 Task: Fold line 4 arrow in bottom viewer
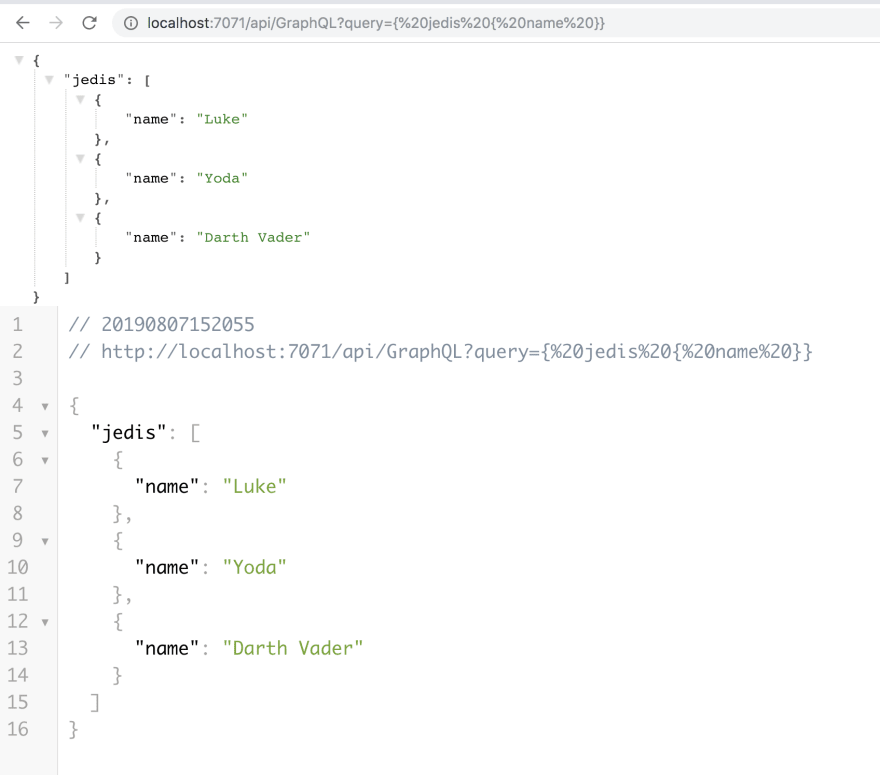[45, 406]
